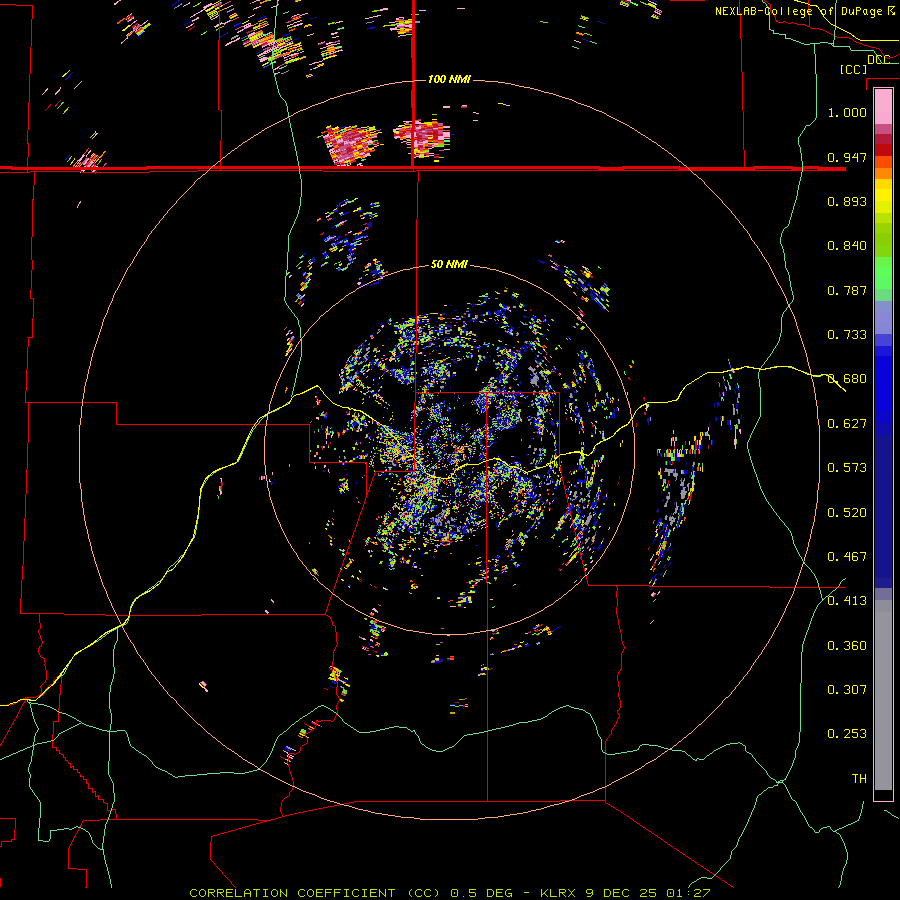The height and width of the screenshot is (900, 900).
Task: Click the 01:27 timestamp in the caption
Action: pyautogui.click(x=688, y=893)
